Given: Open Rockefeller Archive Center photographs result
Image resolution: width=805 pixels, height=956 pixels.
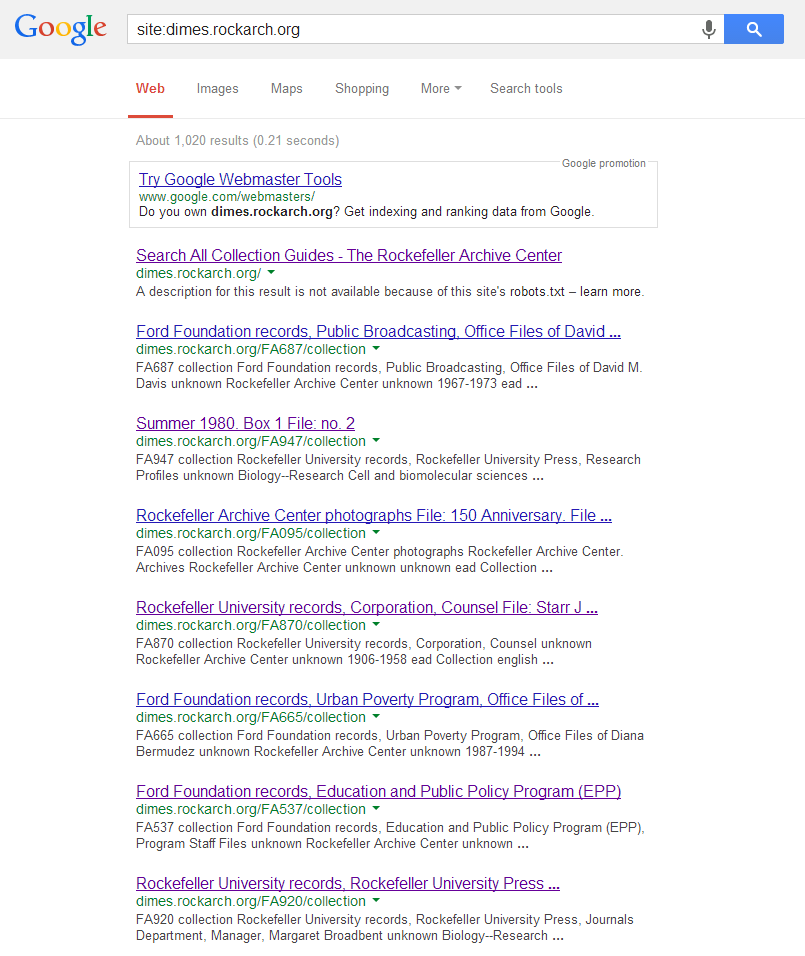Looking at the screenshot, I should 374,516.
